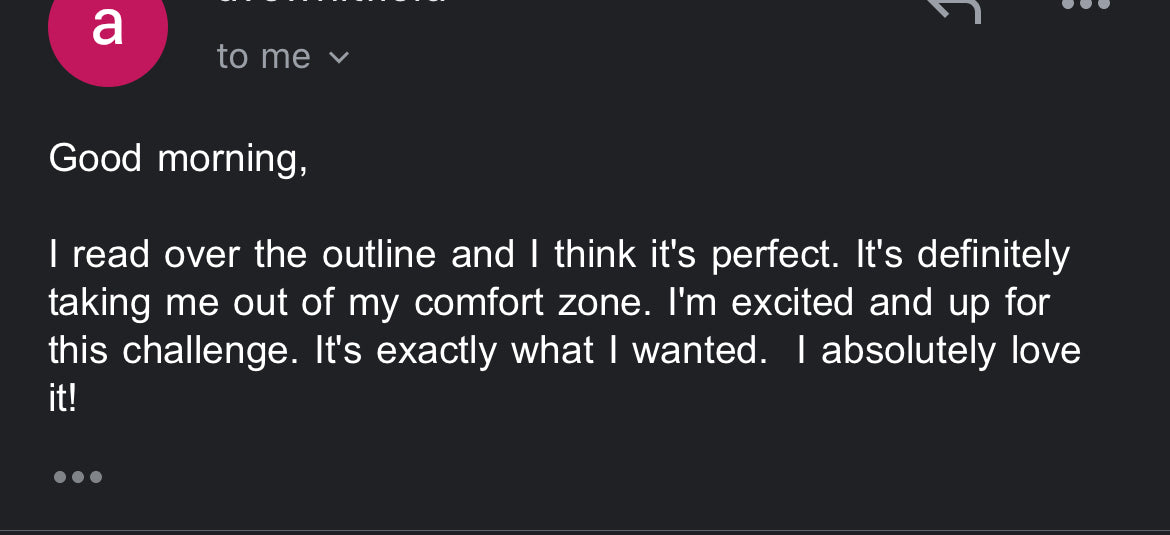This screenshot has width=1170, height=535.
Task: Click the "Good morning," greeting line
Action: 178,158
